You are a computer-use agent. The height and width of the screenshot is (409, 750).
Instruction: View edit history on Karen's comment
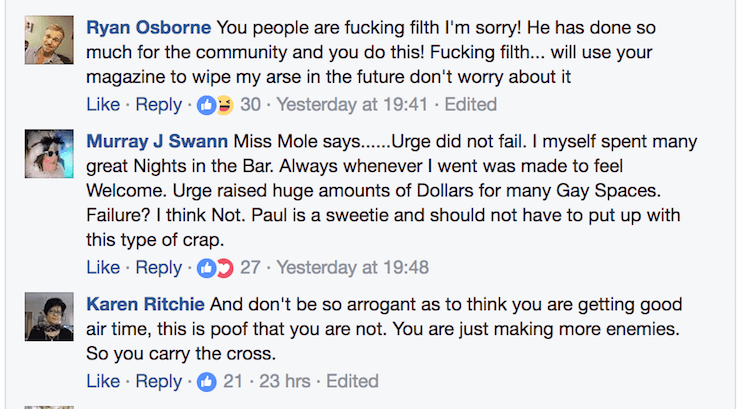point(352,381)
